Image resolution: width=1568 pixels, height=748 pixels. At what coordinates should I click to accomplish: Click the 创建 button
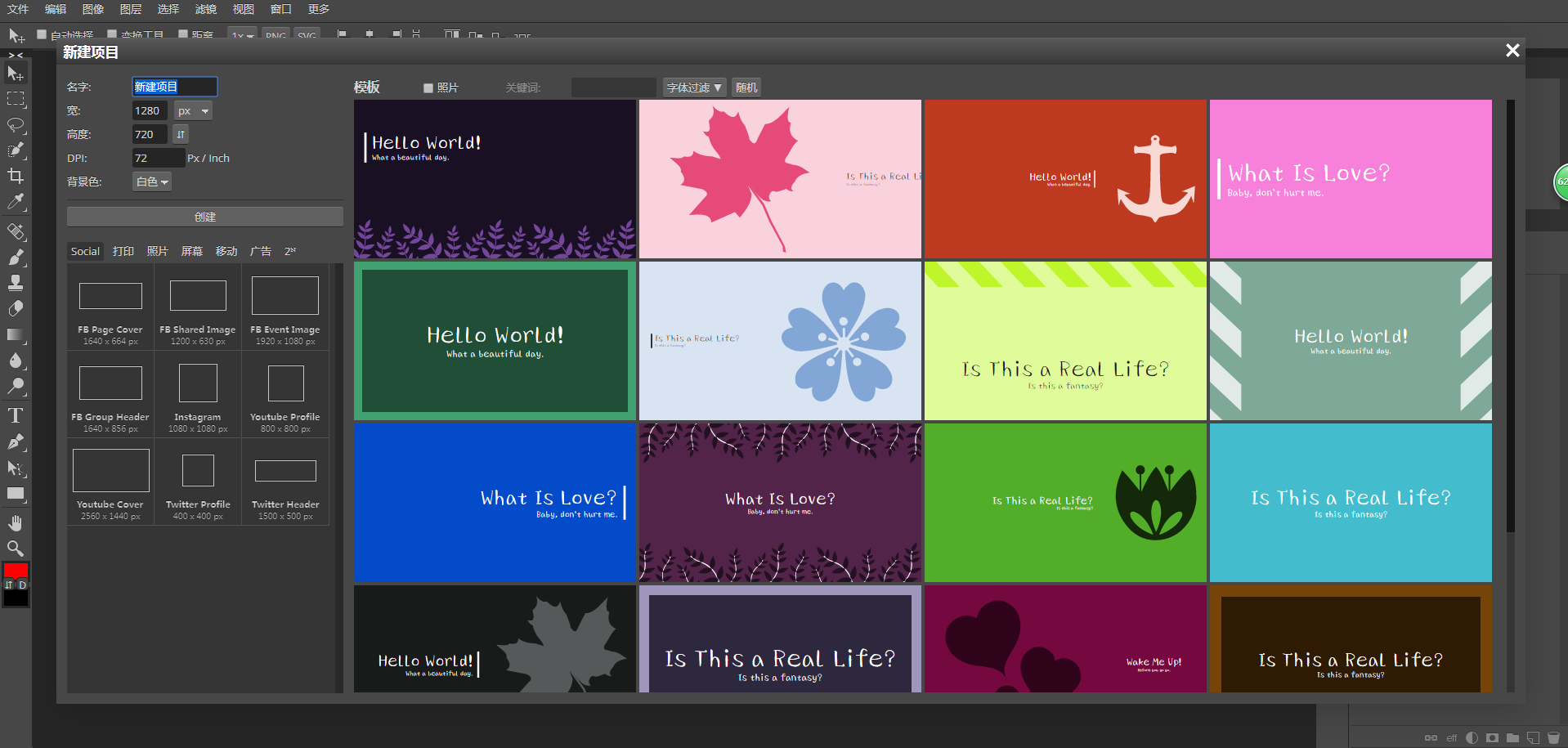[x=205, y=217]
